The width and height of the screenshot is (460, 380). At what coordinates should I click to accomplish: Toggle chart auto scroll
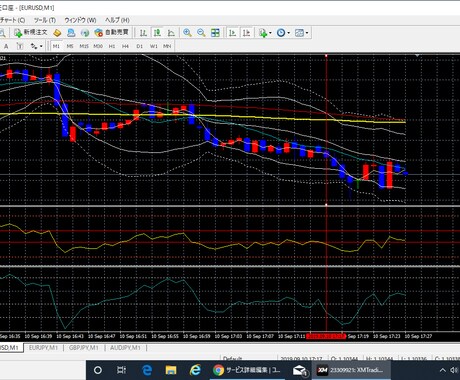click(x=233, y=33)
